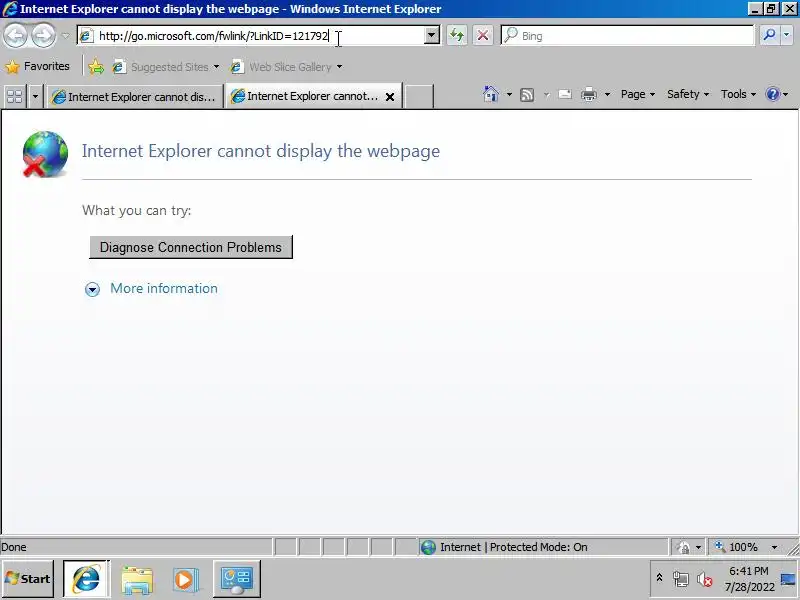
Task: Close the active tab with X
Action: 390,96
